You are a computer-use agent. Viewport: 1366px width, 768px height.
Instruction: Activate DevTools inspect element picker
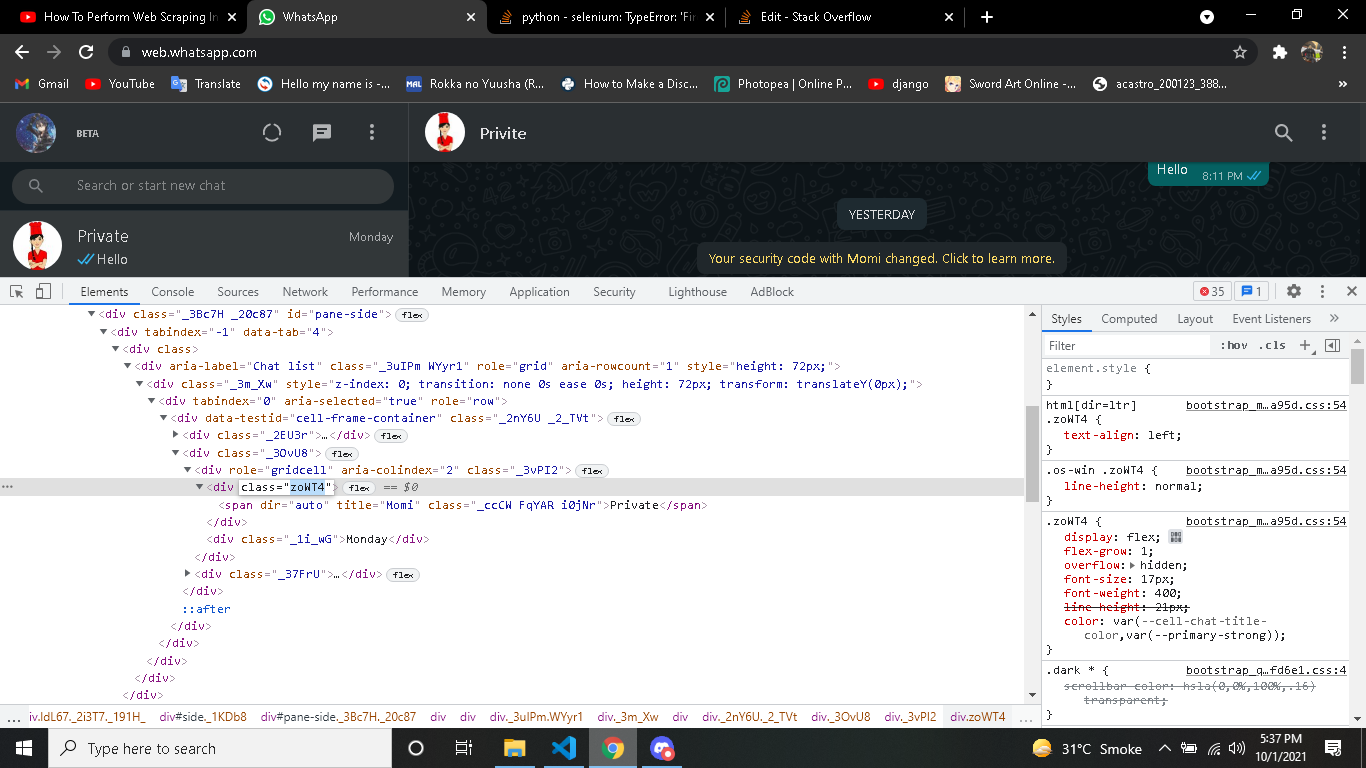(x=17, y=292)
